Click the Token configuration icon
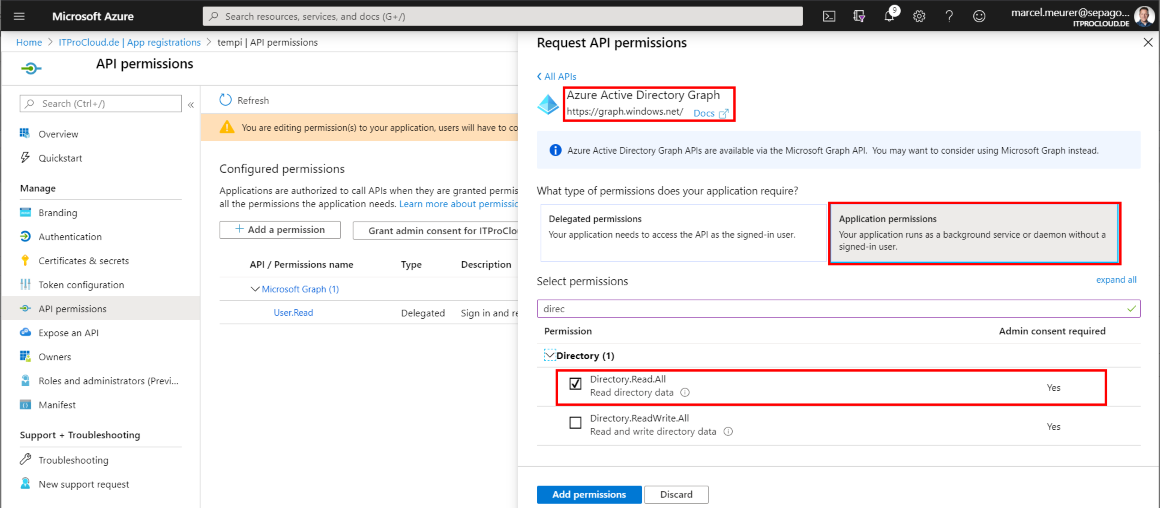 (25, 285)
